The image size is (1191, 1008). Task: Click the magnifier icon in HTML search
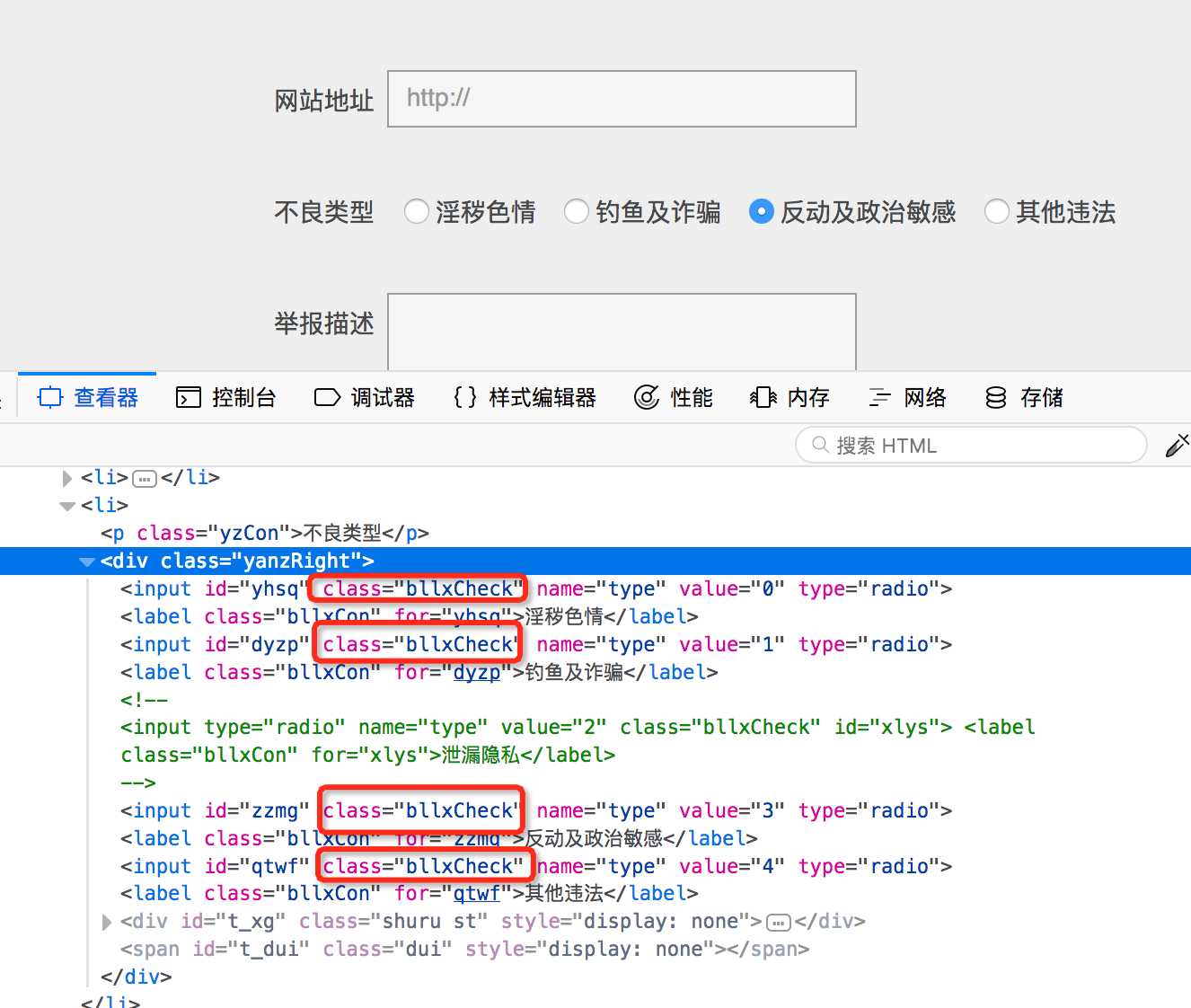click(820, 445)
